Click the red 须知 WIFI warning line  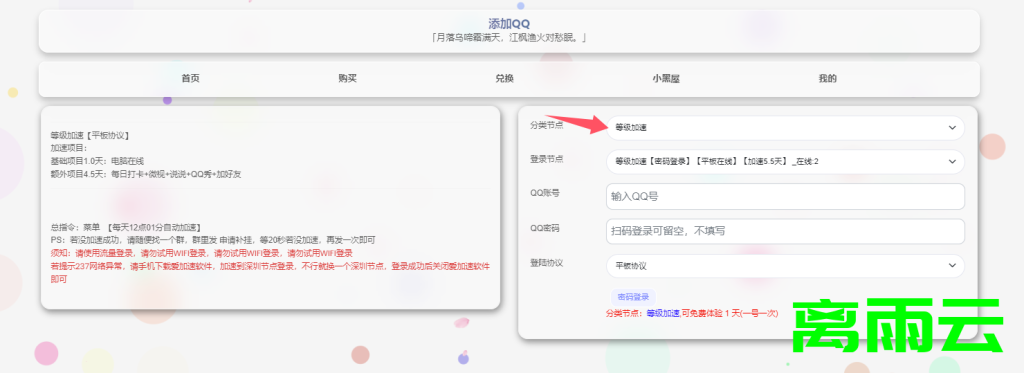point(201,253)
